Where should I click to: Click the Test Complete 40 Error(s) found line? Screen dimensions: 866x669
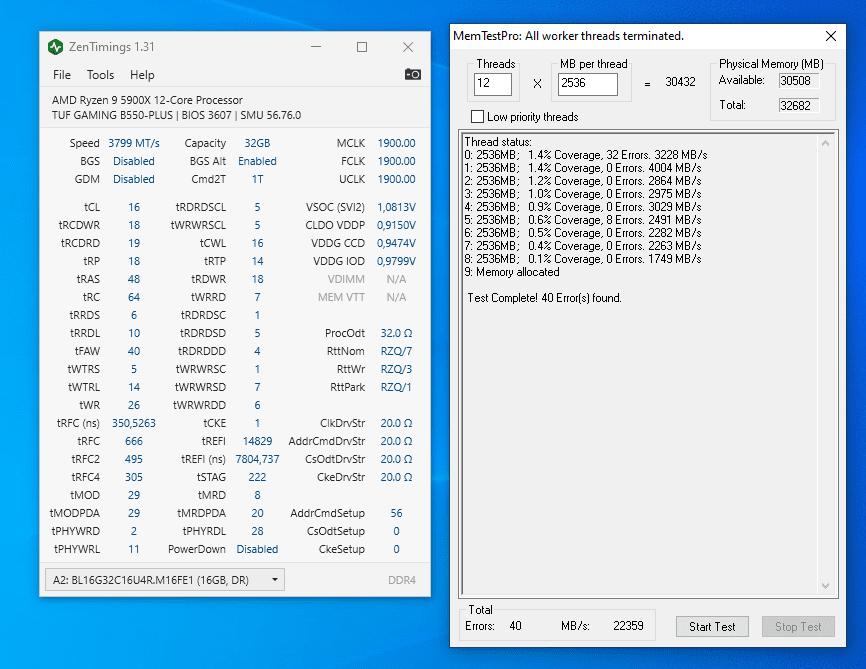pos(545,298)
